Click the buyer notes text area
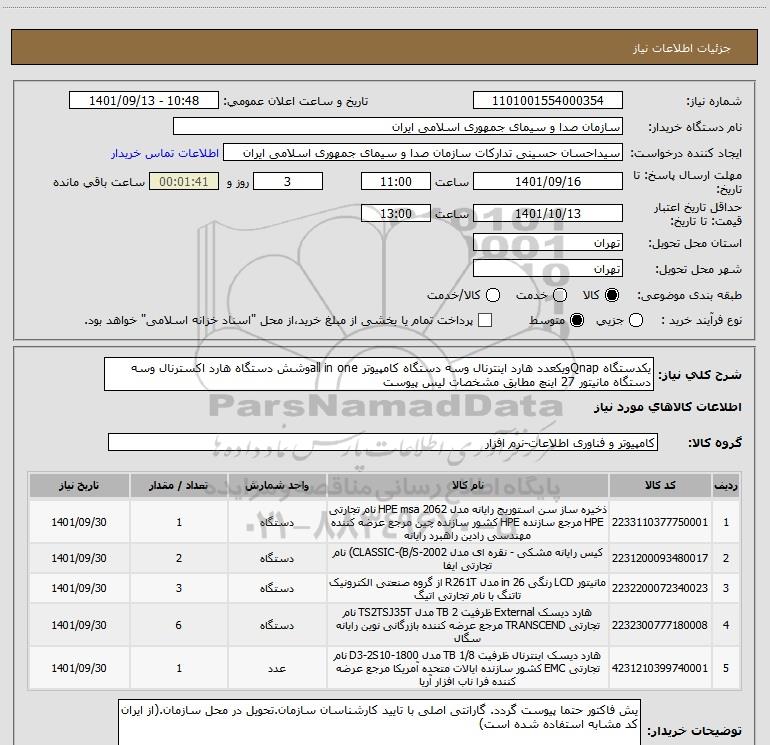Viewport: 770px width, 745px height. point(380,724)
